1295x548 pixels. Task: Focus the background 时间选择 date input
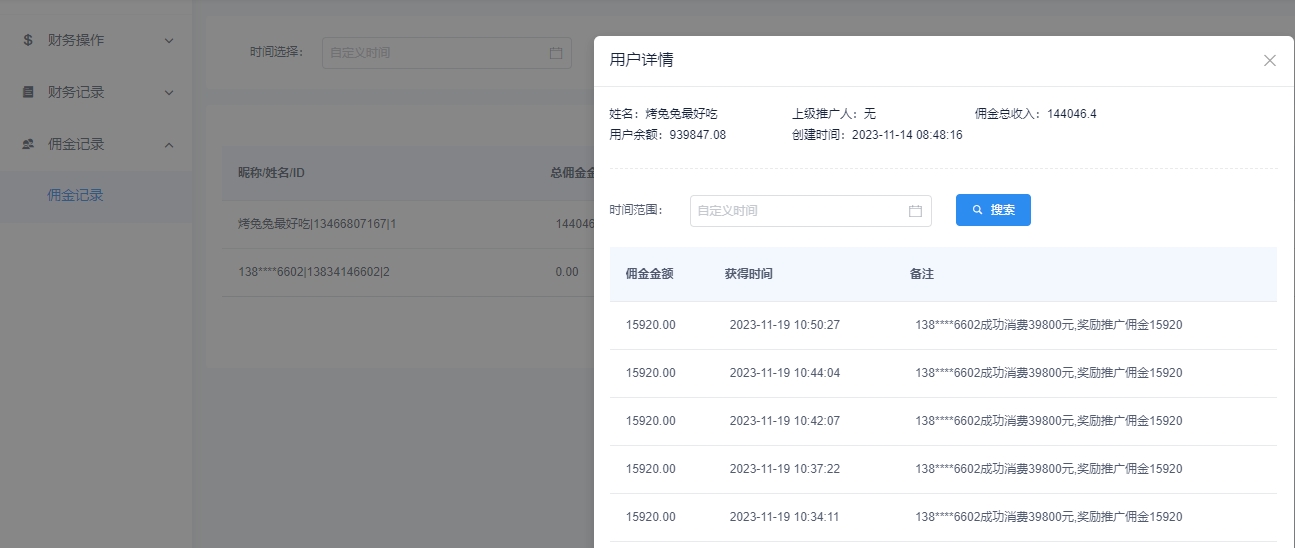tap(447, 53)
